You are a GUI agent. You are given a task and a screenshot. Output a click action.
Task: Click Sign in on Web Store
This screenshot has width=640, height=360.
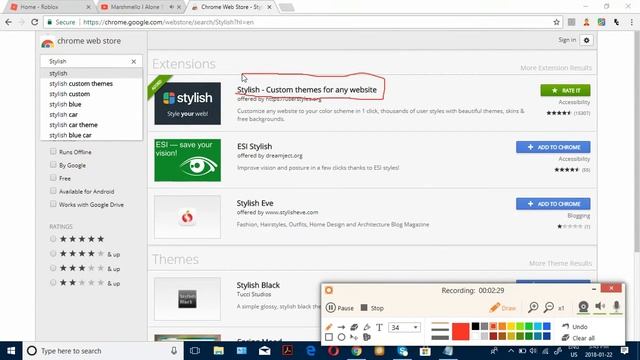567,40
